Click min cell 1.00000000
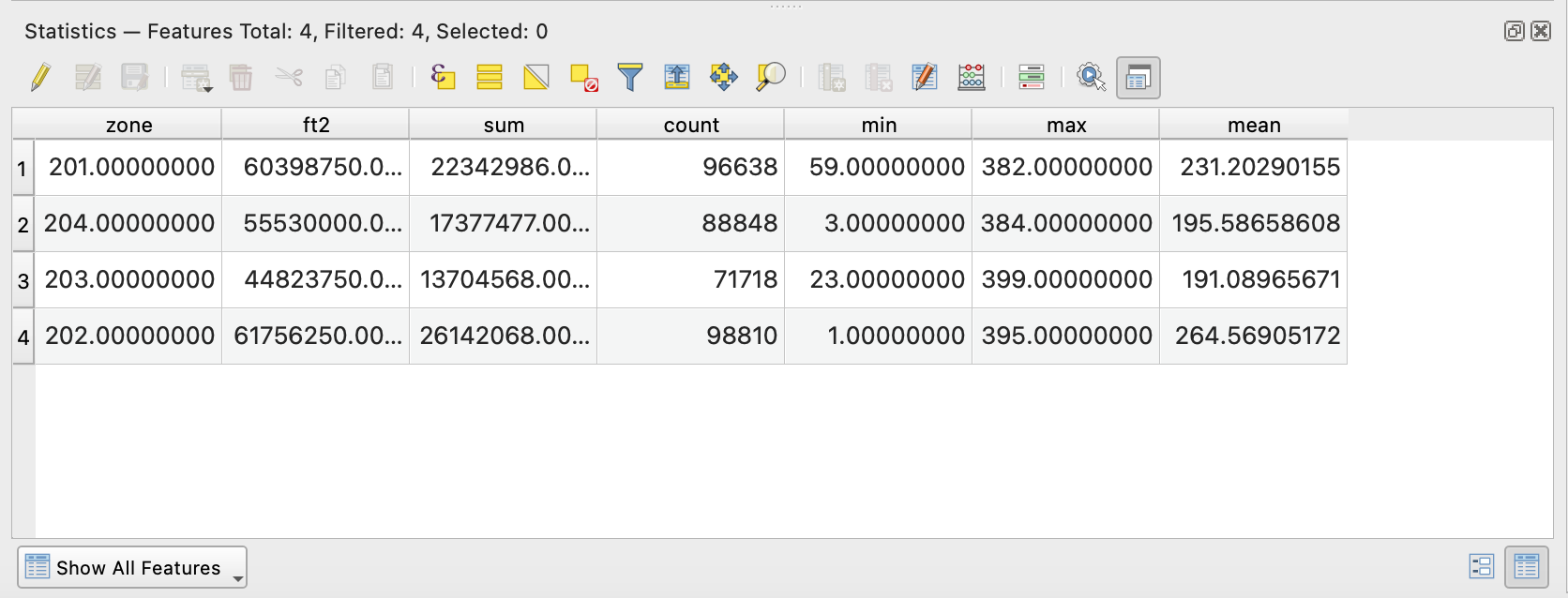This screenshot has height=598, width=1568. pos(879,336)
